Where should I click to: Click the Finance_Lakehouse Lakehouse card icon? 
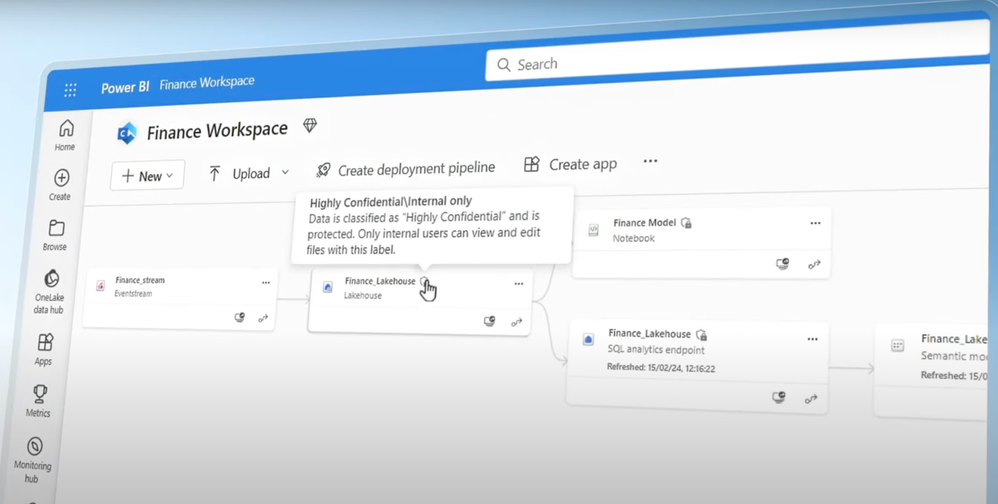coord(328,287)
